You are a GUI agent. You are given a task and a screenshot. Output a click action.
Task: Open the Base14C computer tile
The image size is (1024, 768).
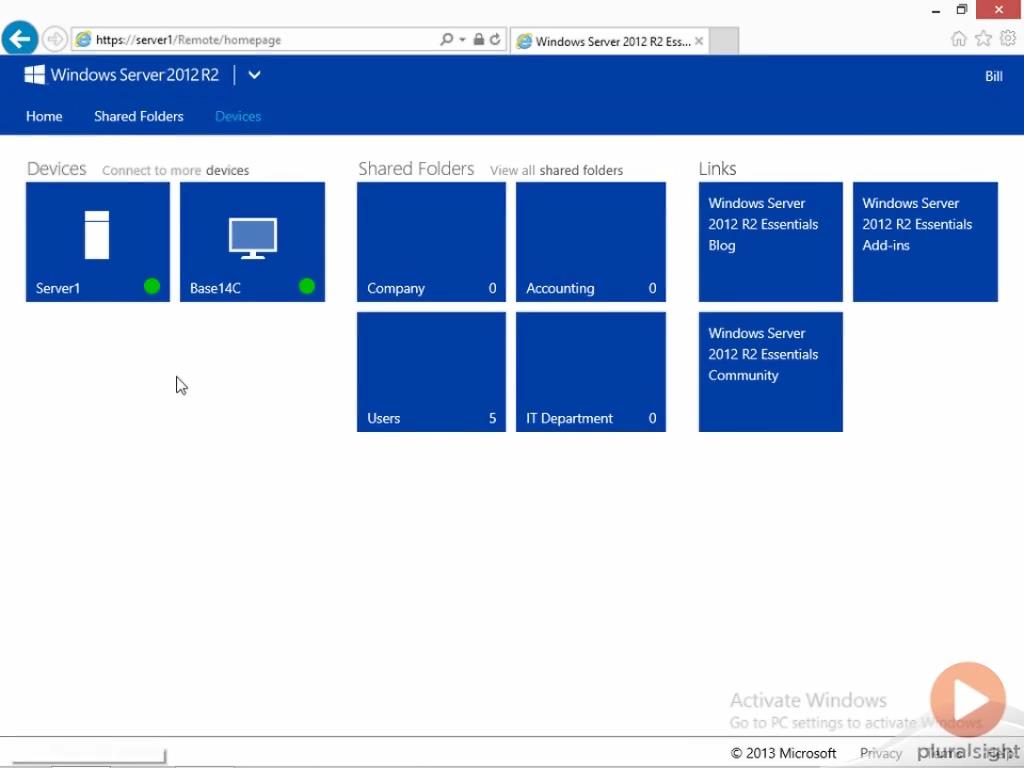(252, 242)
